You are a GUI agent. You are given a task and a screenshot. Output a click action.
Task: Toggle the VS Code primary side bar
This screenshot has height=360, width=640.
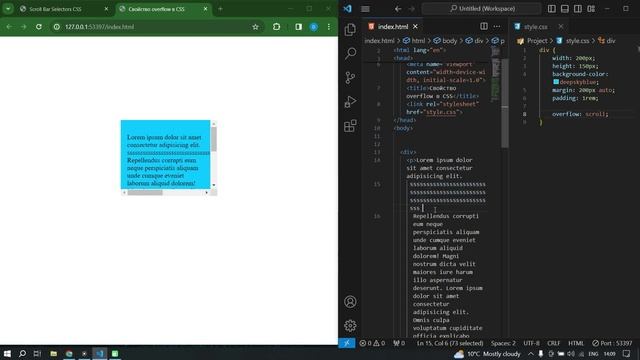(x=552, y=9)
